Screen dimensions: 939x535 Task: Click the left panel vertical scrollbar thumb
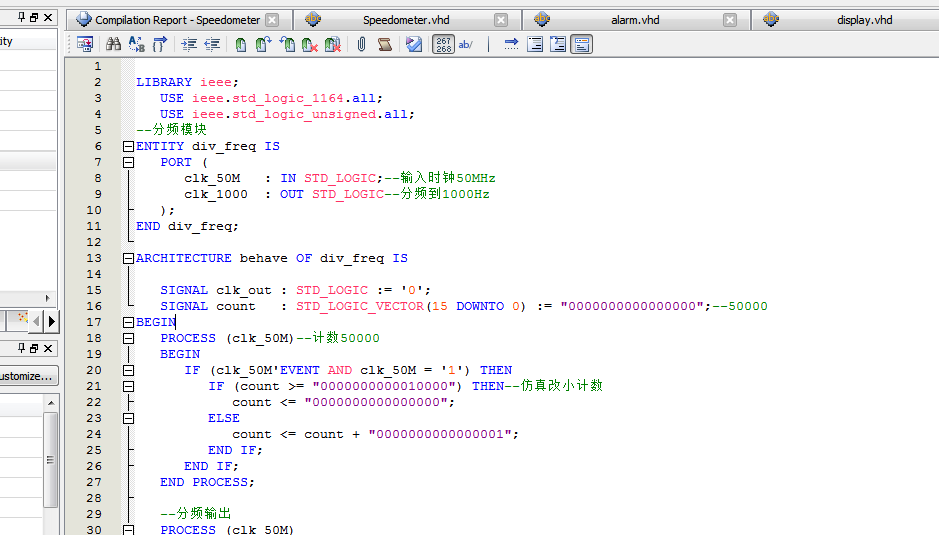(51, 460)
